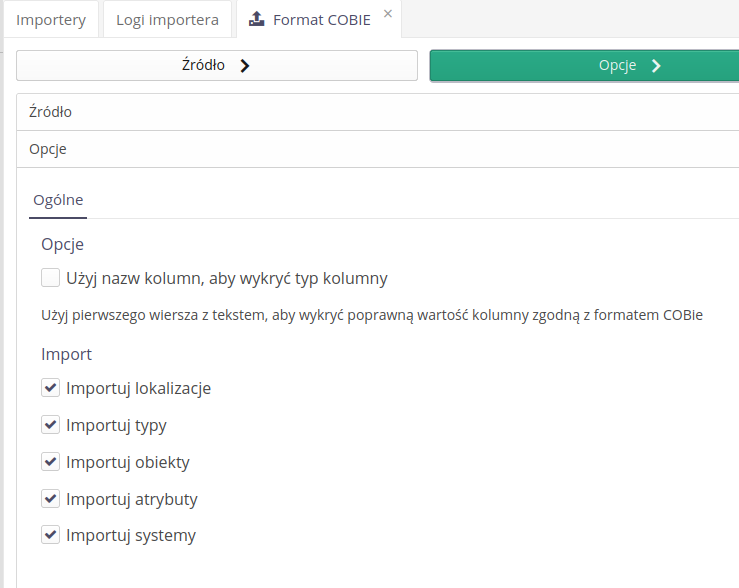Toggle the Importuj systemy checkbox
The width and height of the screenshot is (739, 588).
(x=51, y=535)
